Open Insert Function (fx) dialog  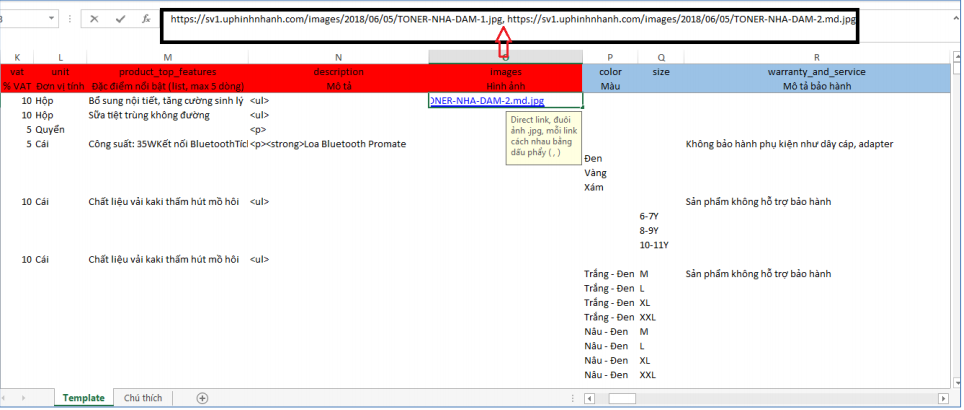pos(146,19)
